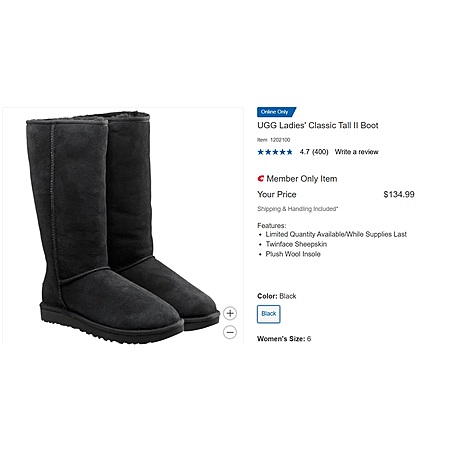Zoom out with the minus icon
450x450 pixels.
[230, 332]
